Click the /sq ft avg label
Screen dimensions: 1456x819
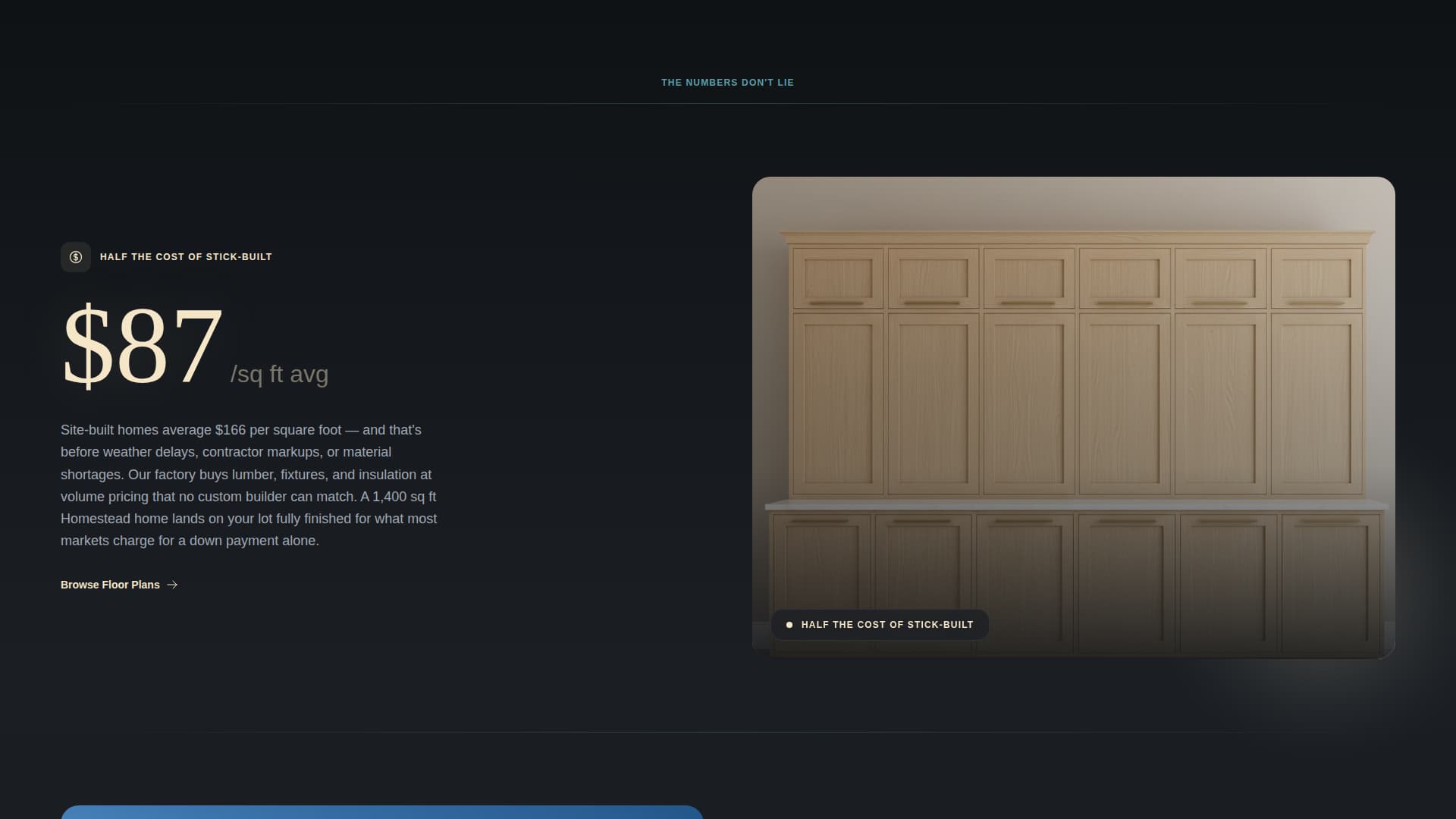point(279,373)
